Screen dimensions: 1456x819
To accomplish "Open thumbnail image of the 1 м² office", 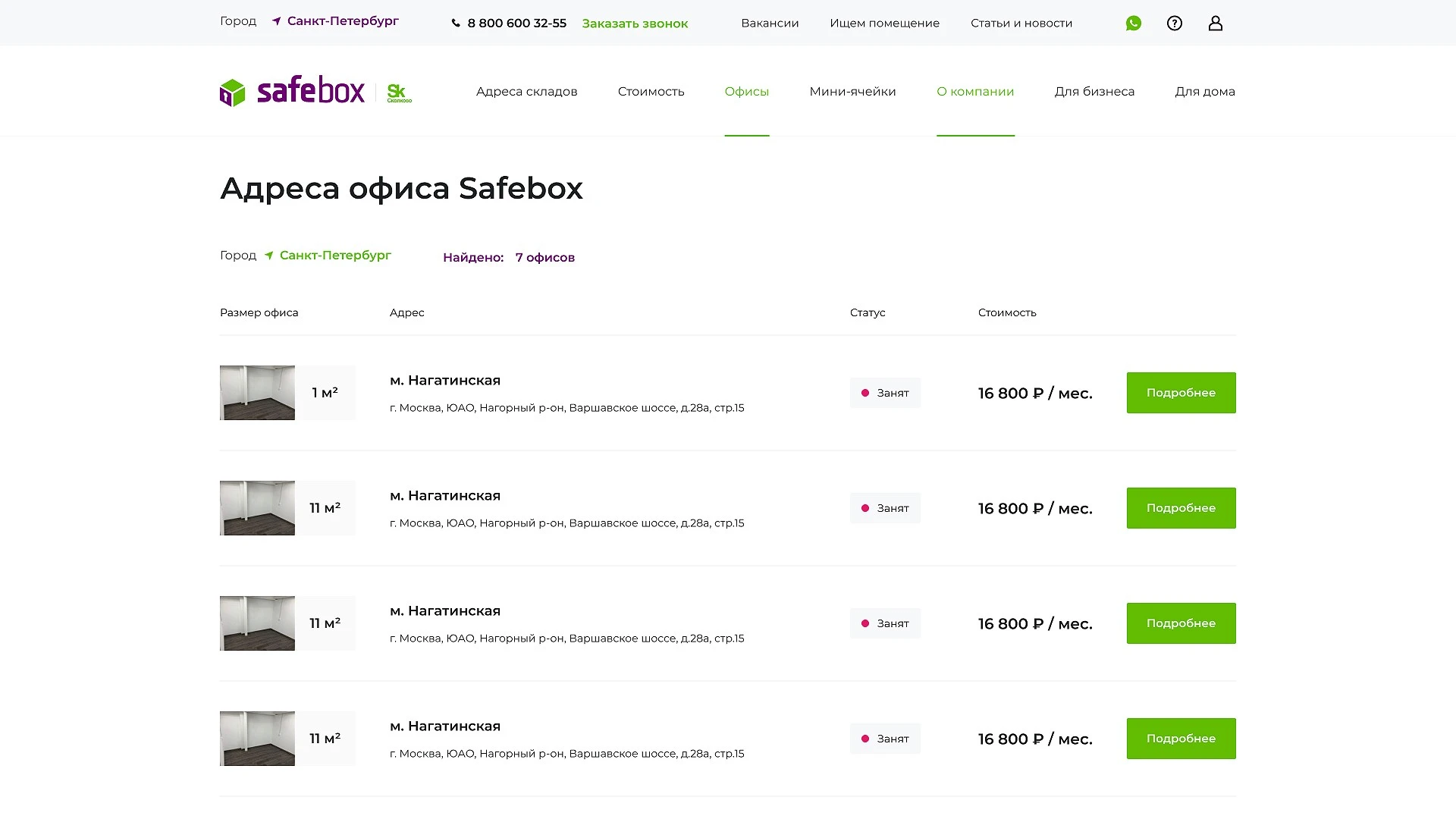I will (x=257, y=393).
